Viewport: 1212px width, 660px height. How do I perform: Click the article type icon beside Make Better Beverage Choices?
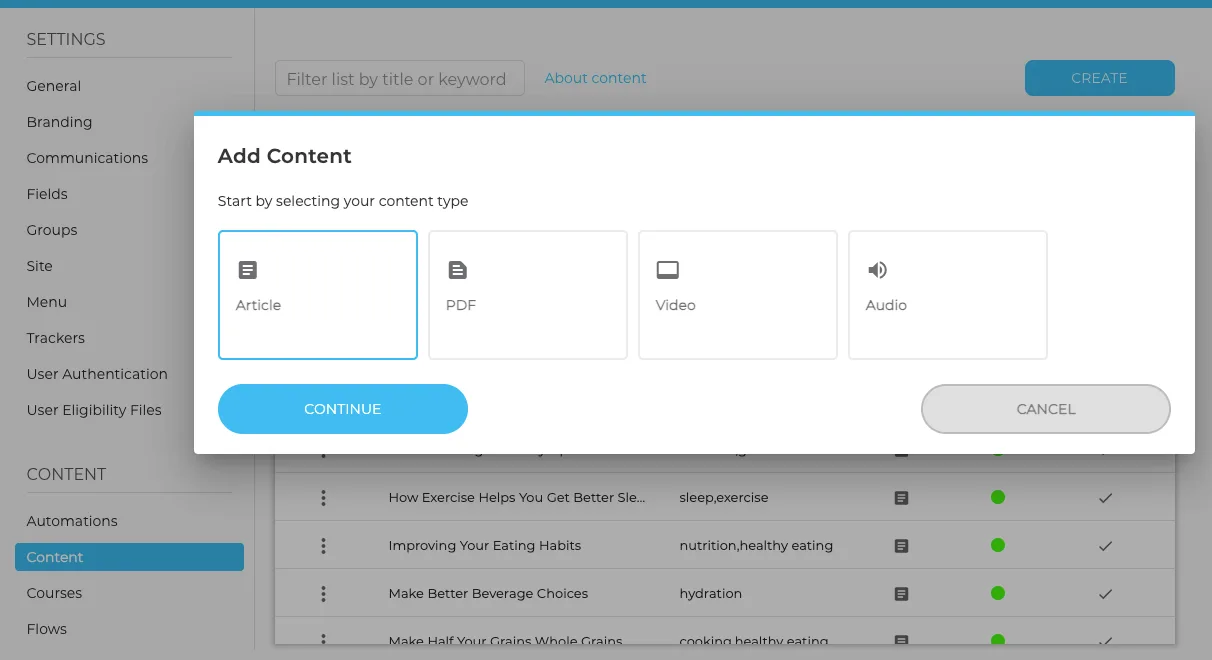tap(901, 594)
